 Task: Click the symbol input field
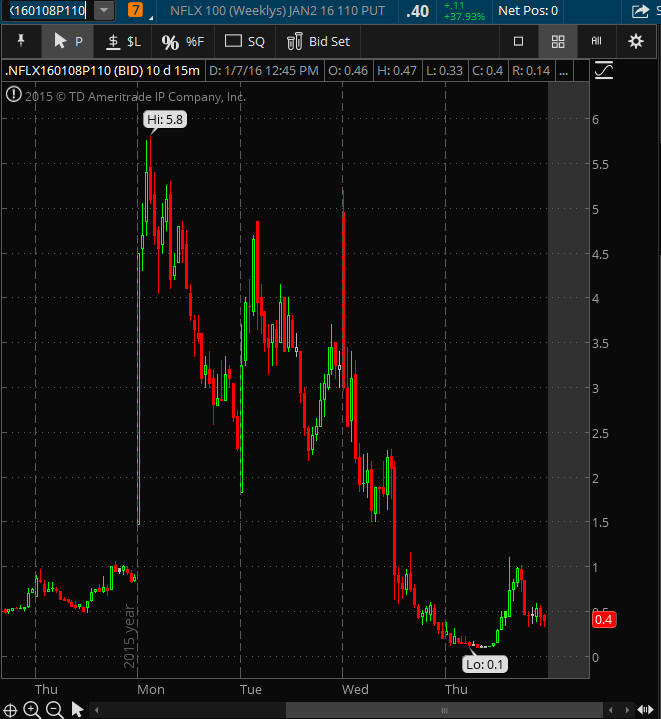pos(46,11)
